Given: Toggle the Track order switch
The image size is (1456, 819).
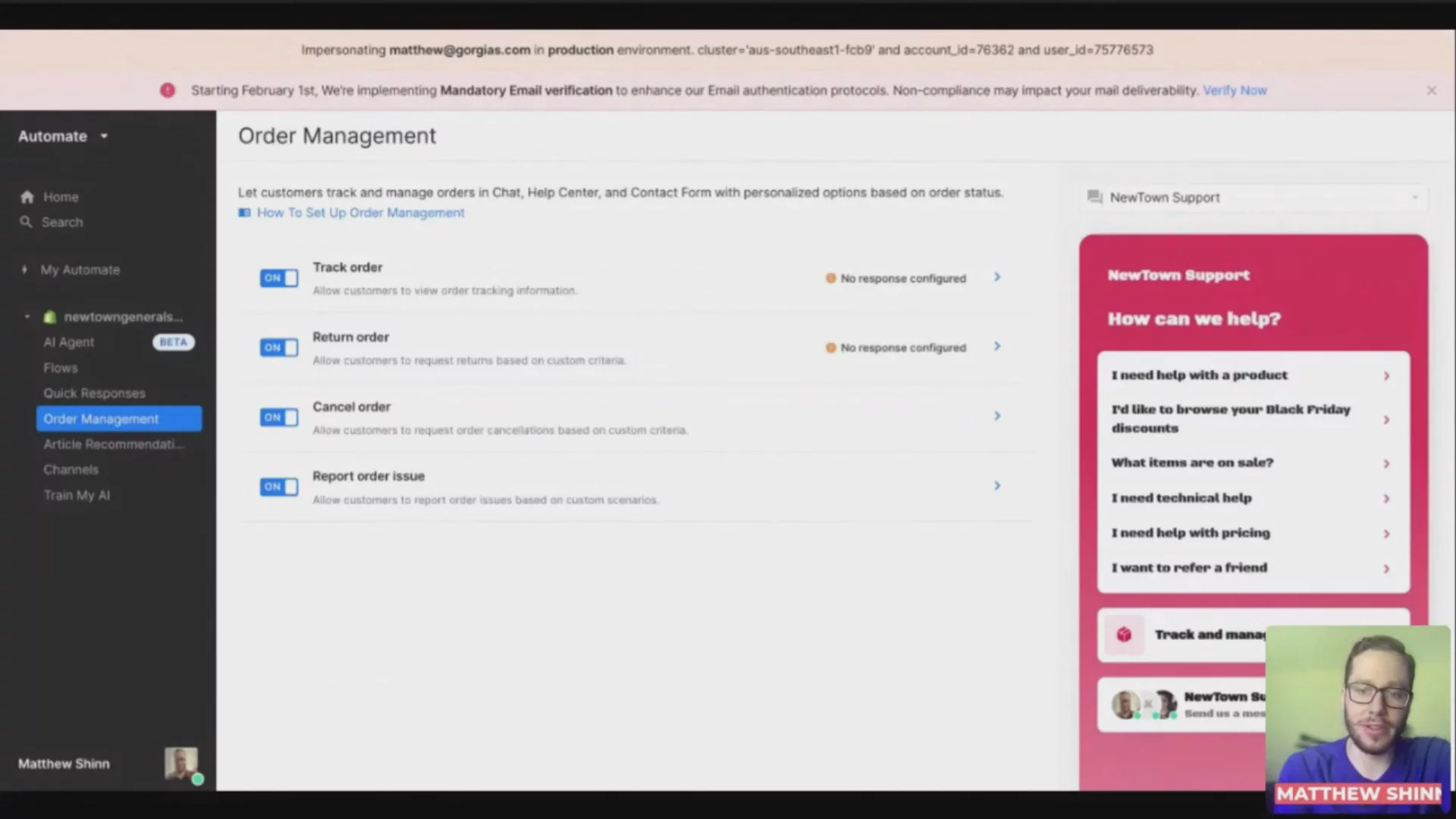Looking at the screenshot, I should [x=279, y=278].
